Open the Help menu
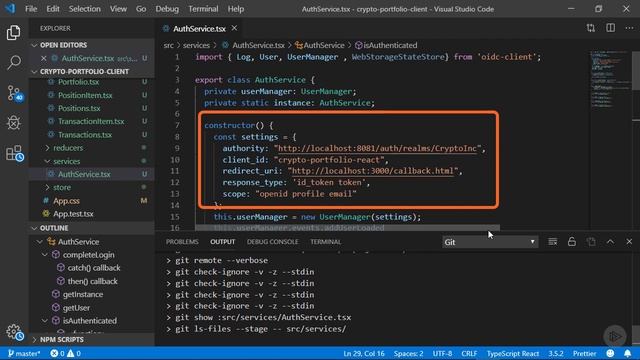Screen dimensions: 640x360 (236, 9)
